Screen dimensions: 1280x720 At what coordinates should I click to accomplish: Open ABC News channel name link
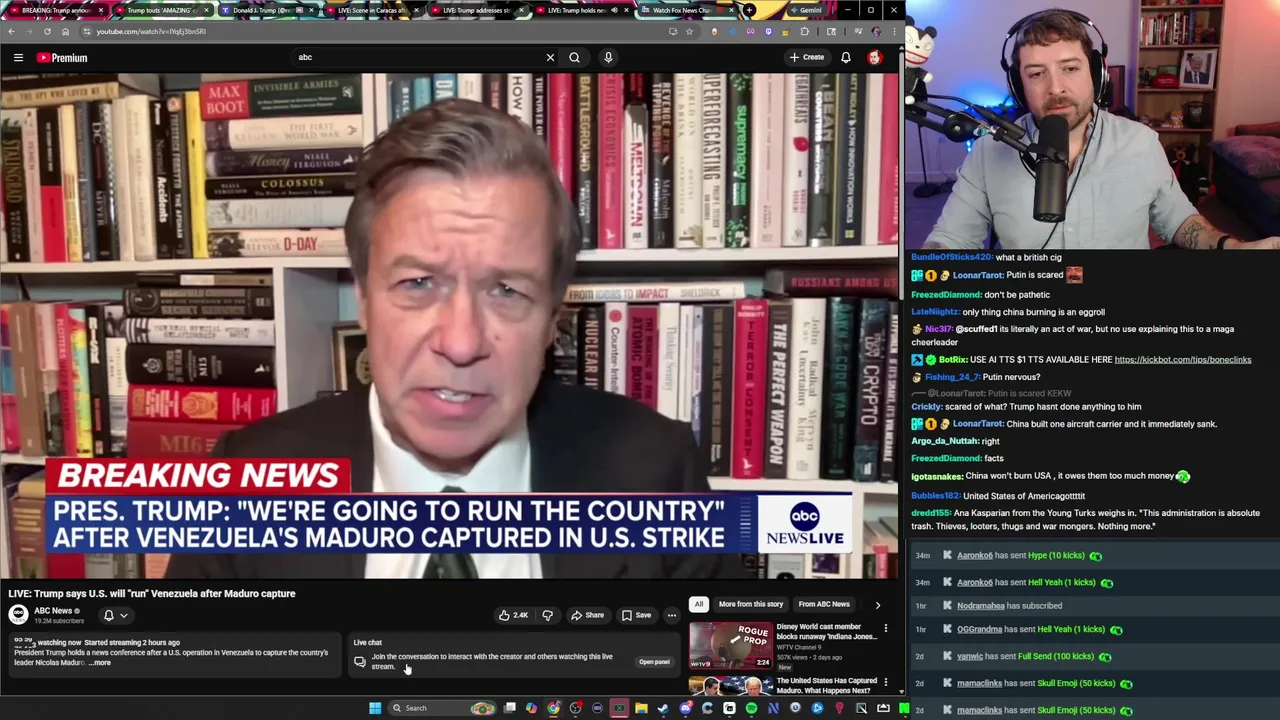(x=53, y=611)
